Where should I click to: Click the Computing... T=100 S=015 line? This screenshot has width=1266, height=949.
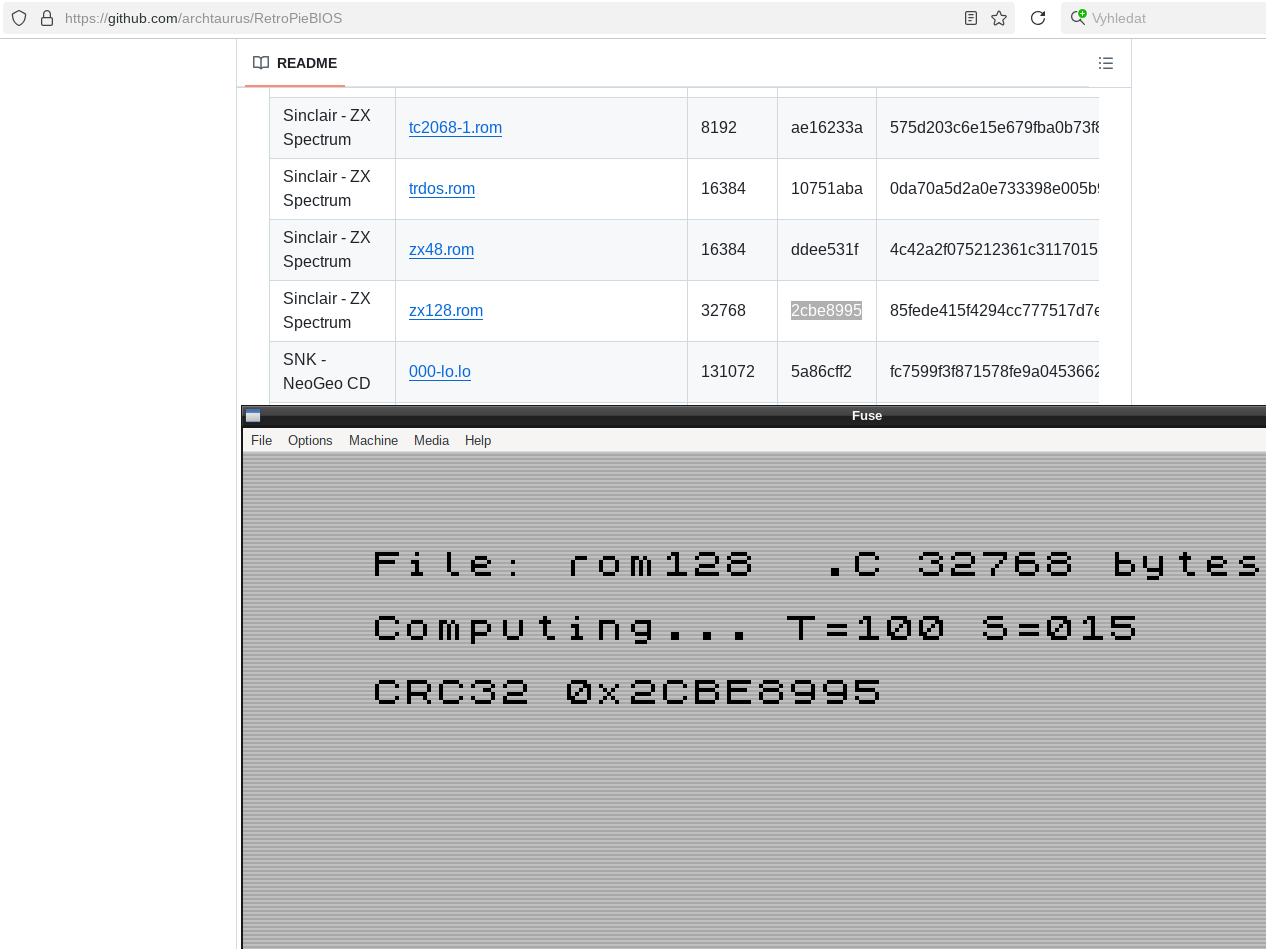click(x=755, y=628)
